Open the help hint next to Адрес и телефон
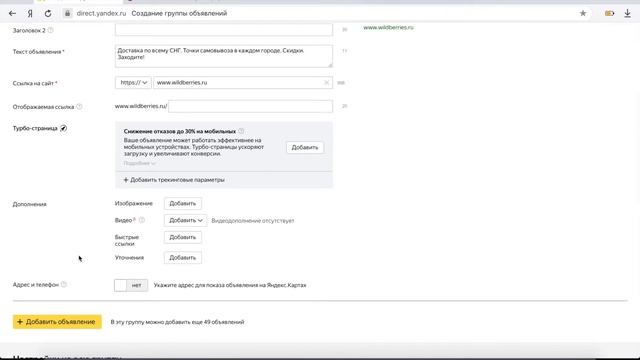 pyautogui.click(x=64, y=284)
